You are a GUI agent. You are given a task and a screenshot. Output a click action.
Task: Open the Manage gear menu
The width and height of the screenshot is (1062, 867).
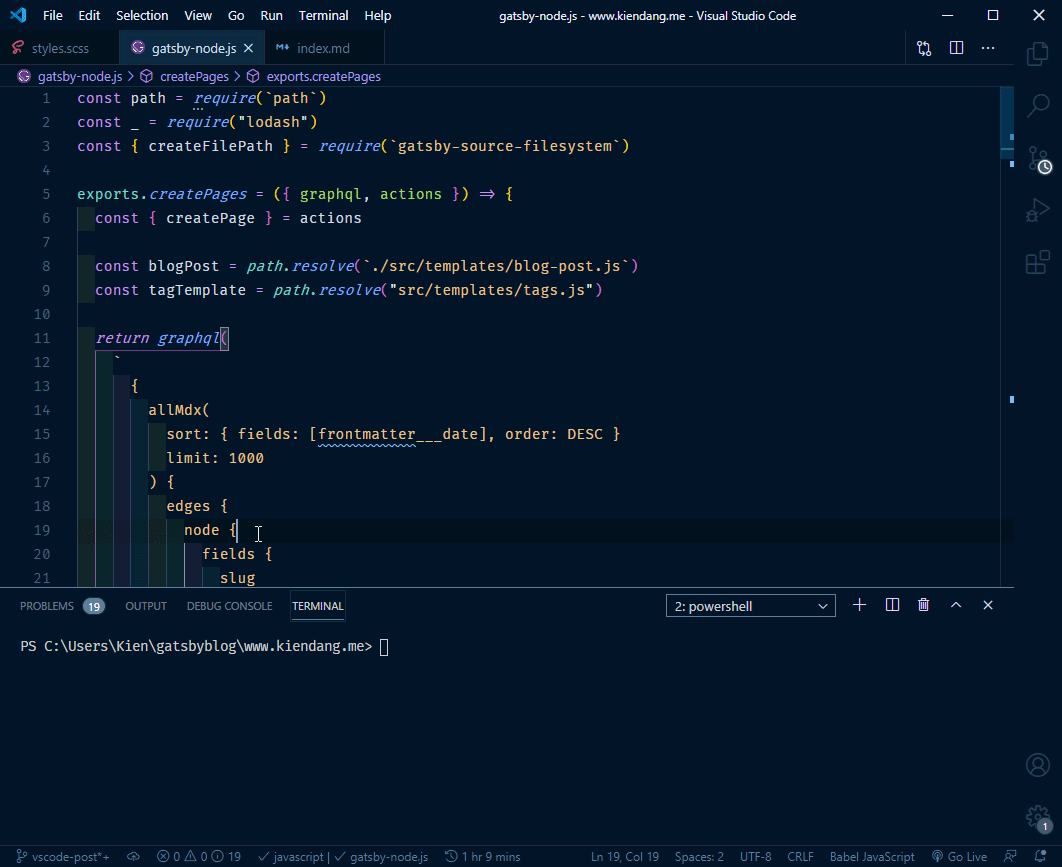(x=1038, y=818)
